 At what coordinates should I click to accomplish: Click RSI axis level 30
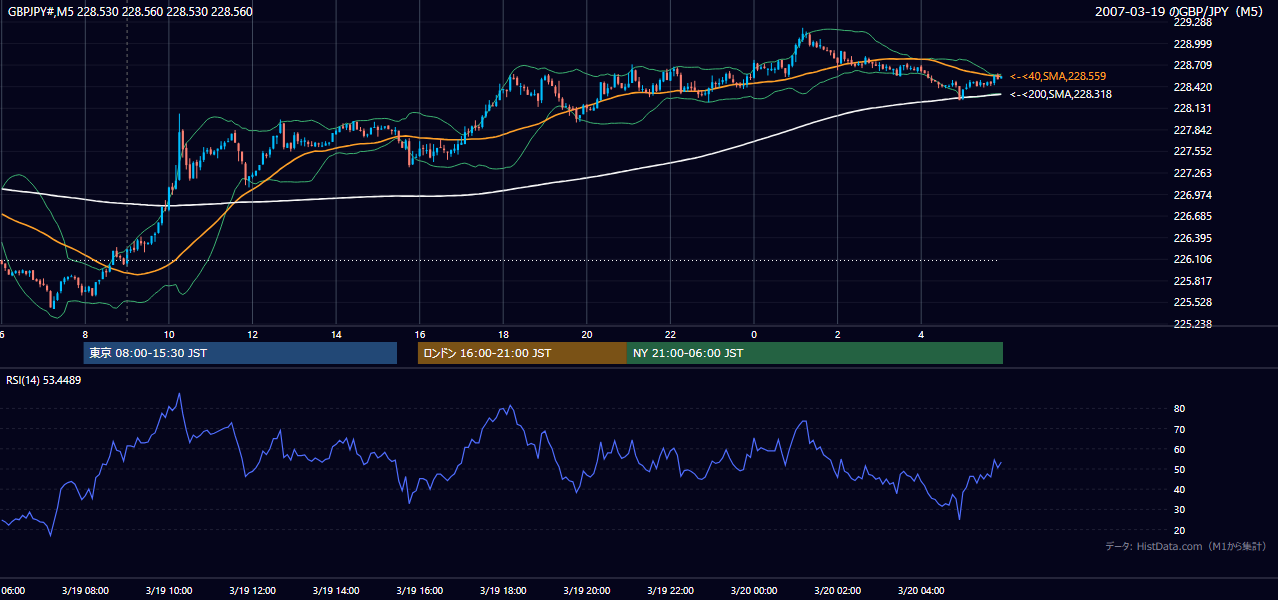(1179, 510)
